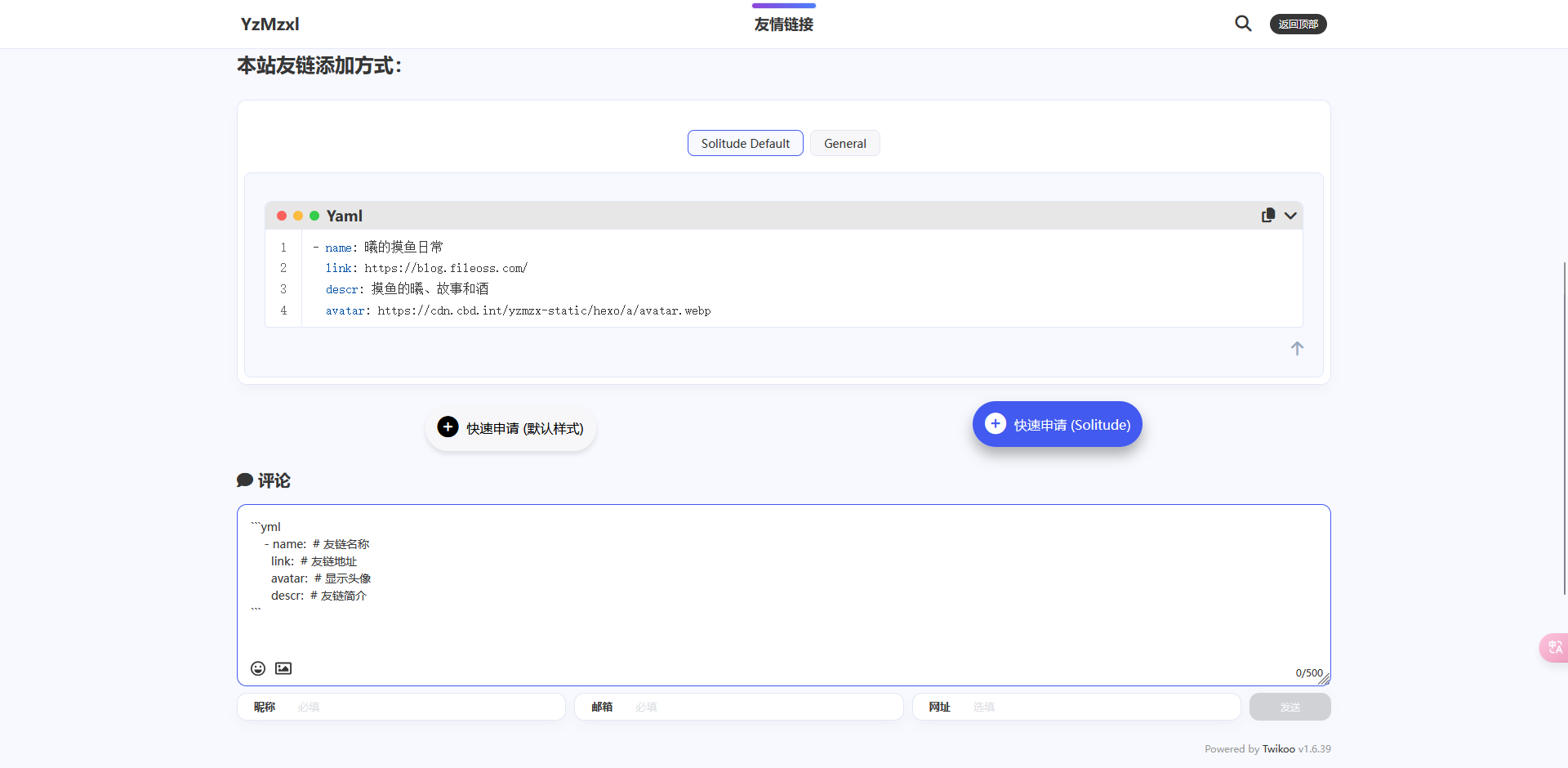The width and height of the screenshot is (1568, 768).
Task: Click the 本站友链添加方式 heading
Action: (319, 65)
